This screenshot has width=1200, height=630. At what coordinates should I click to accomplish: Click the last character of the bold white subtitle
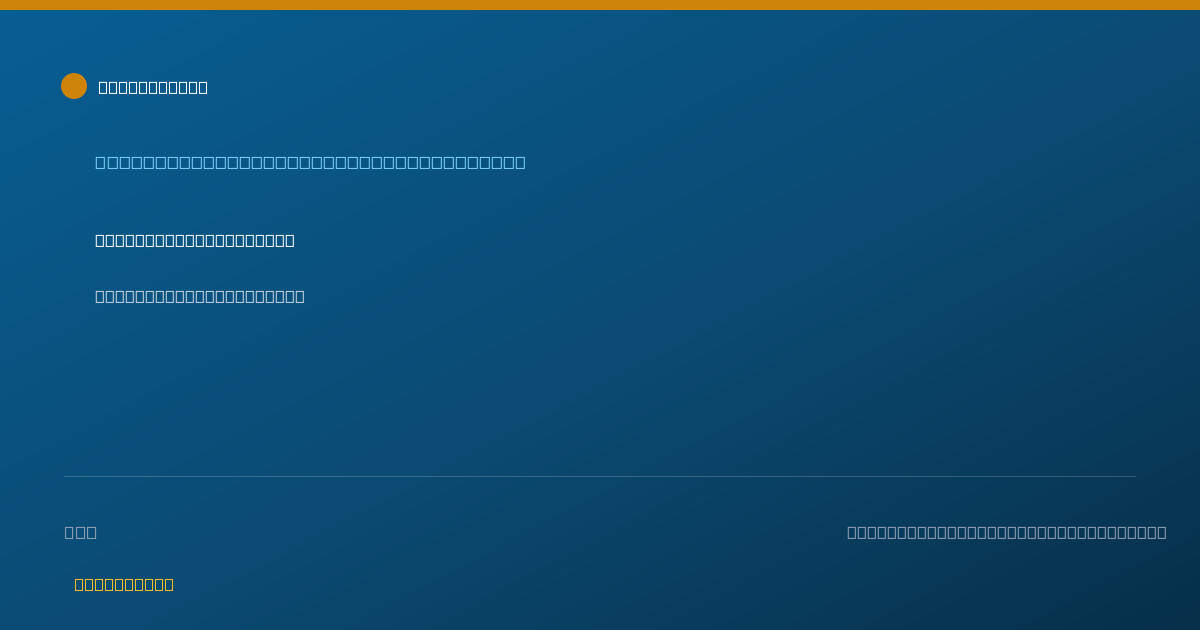pyautogui.click(x=290, y=240)
